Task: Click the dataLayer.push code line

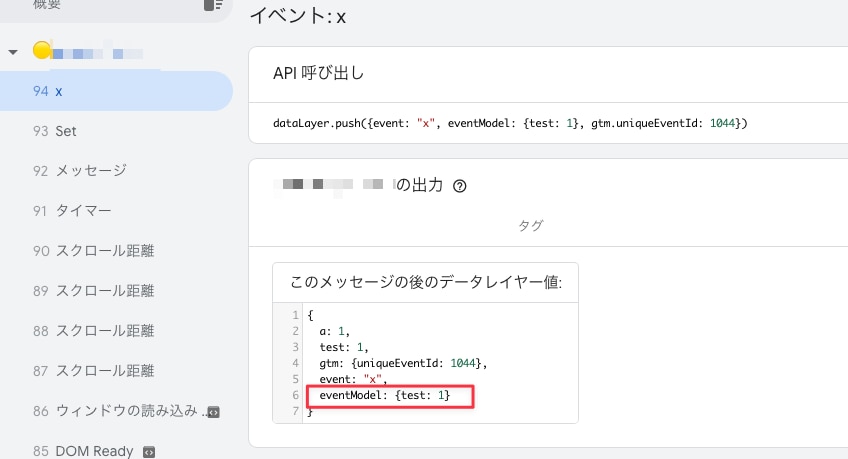Action: click(510, 123)
